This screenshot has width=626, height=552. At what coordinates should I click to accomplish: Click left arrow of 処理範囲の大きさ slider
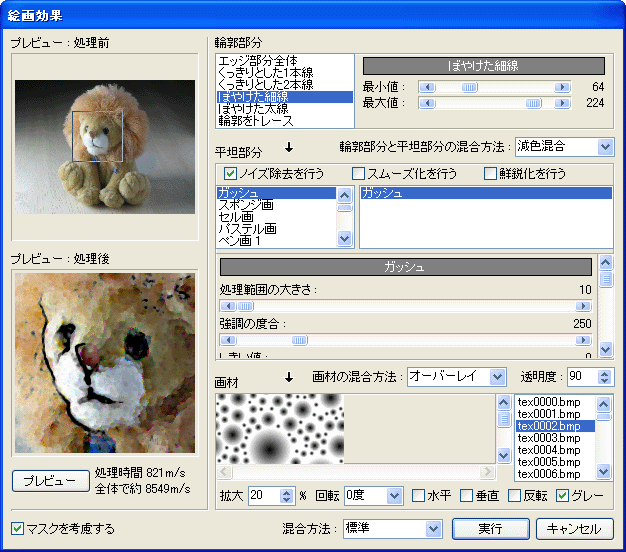tap(228, 306)
